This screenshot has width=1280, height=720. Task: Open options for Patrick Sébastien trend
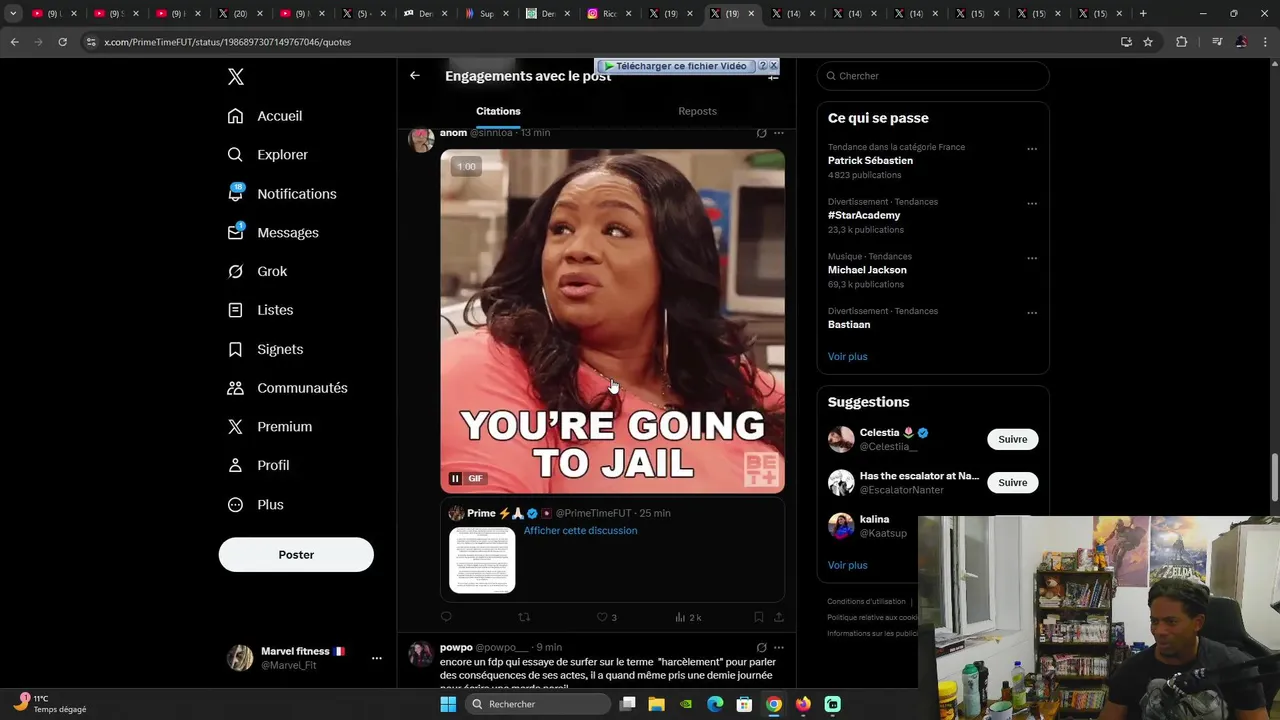1032,149
